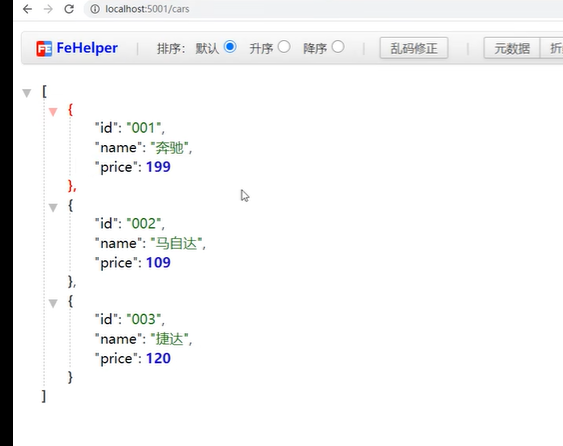Click the "id" key in 003 object
The image size is (563, 446).
coord(106,319)
